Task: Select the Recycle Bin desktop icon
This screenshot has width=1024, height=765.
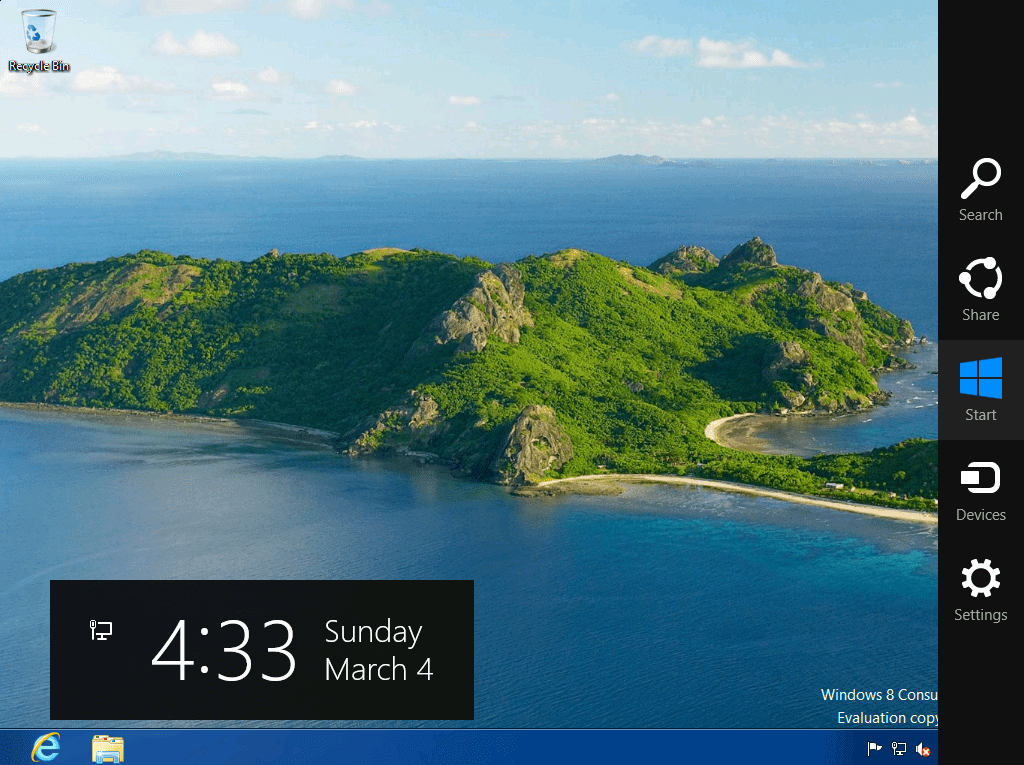Action: point(39,41)
